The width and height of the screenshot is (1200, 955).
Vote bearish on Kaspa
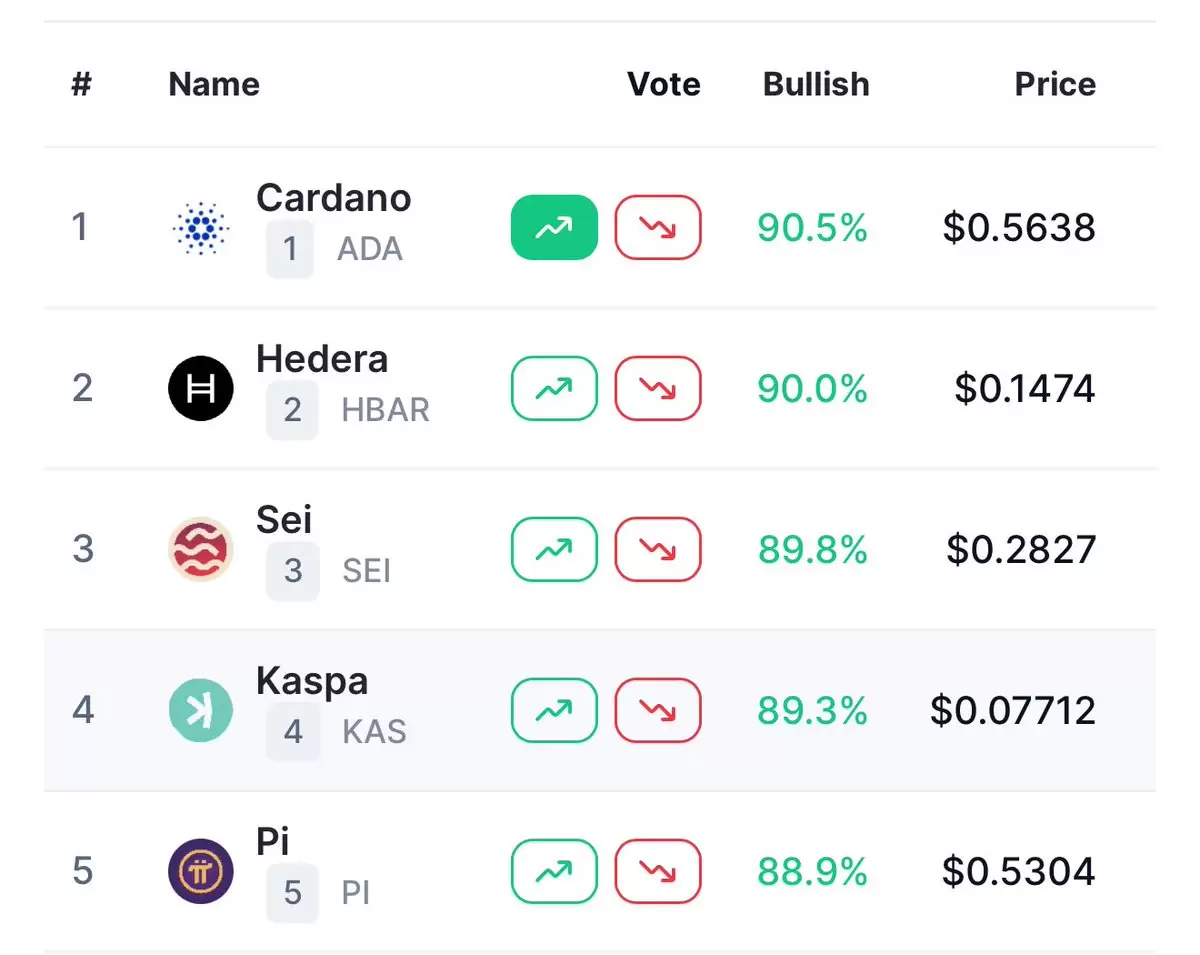(657, 710)
